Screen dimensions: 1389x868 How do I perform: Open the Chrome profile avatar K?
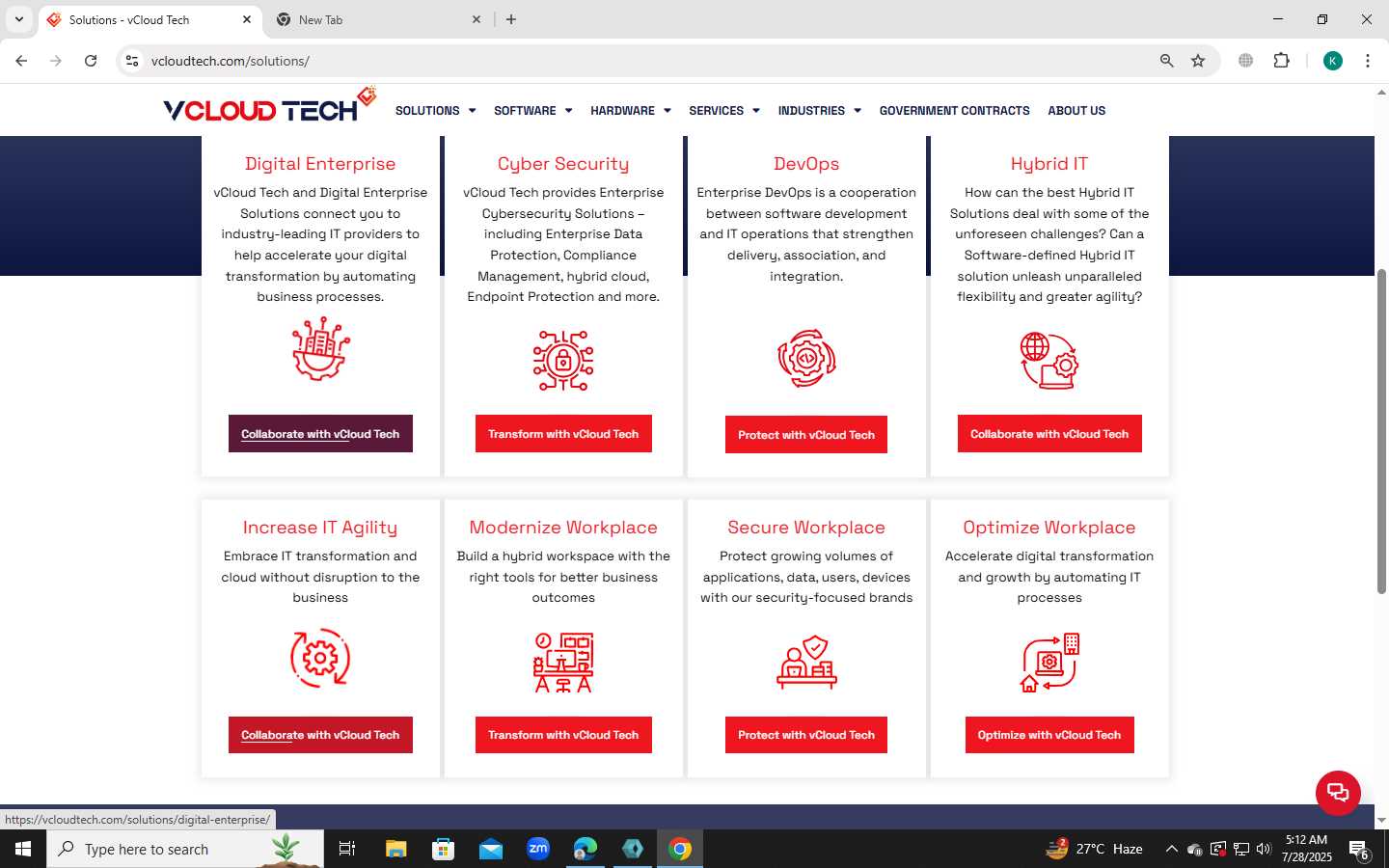pos(1332,61)
